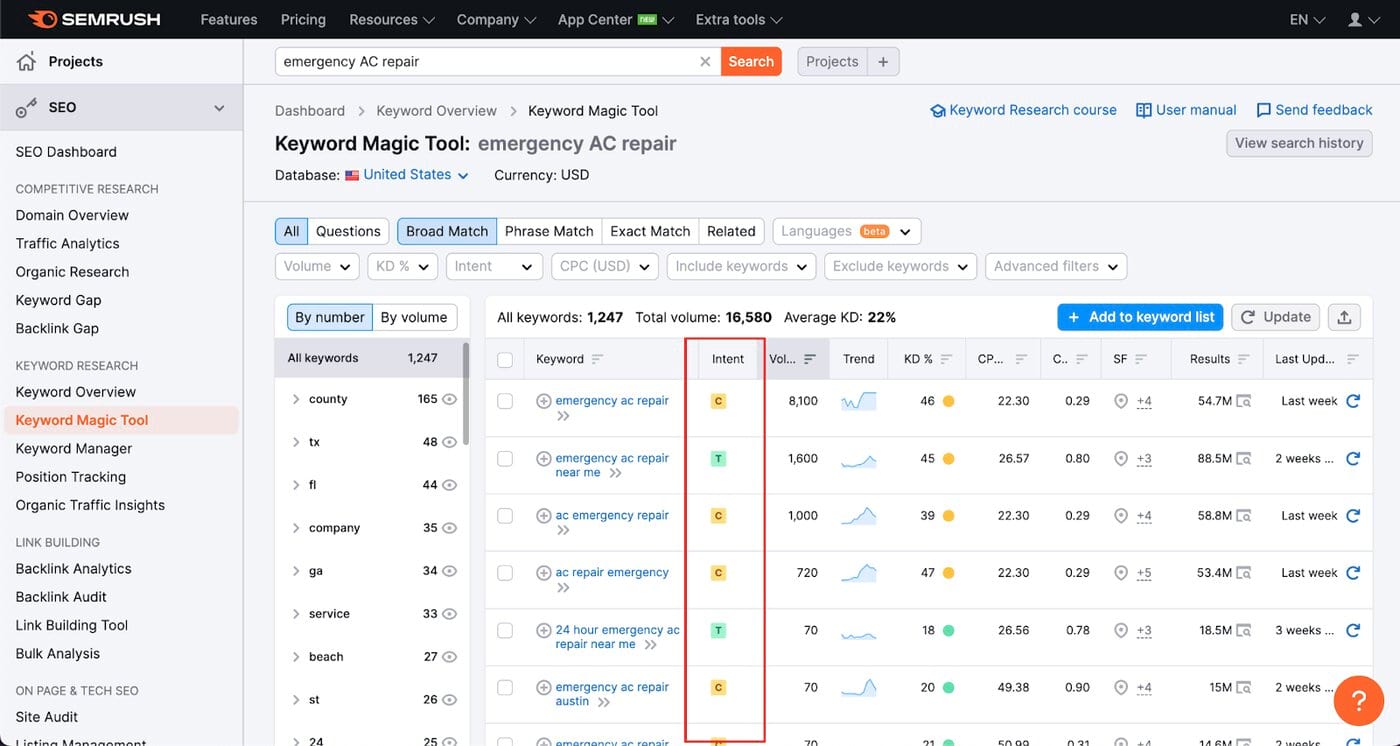
Task: Check the emergency ac repair row checkbox
Action: (505, 401)
